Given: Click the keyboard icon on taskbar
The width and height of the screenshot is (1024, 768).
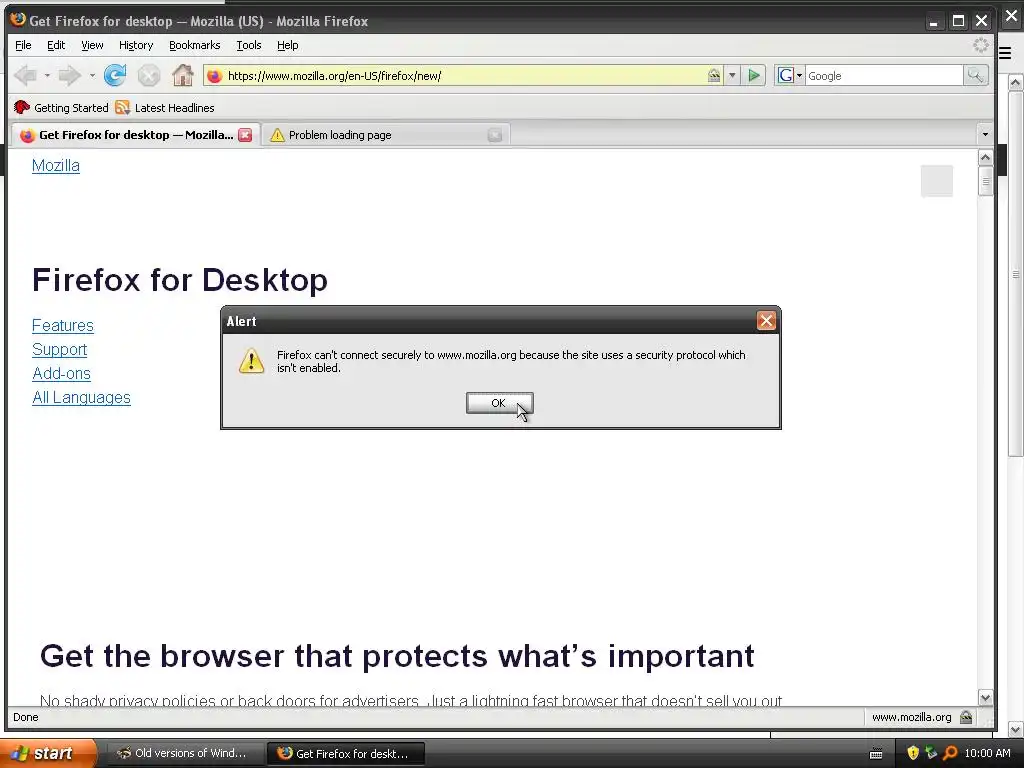Looking at the screenshot, I should pyautogui.click(x=876, y=754).
